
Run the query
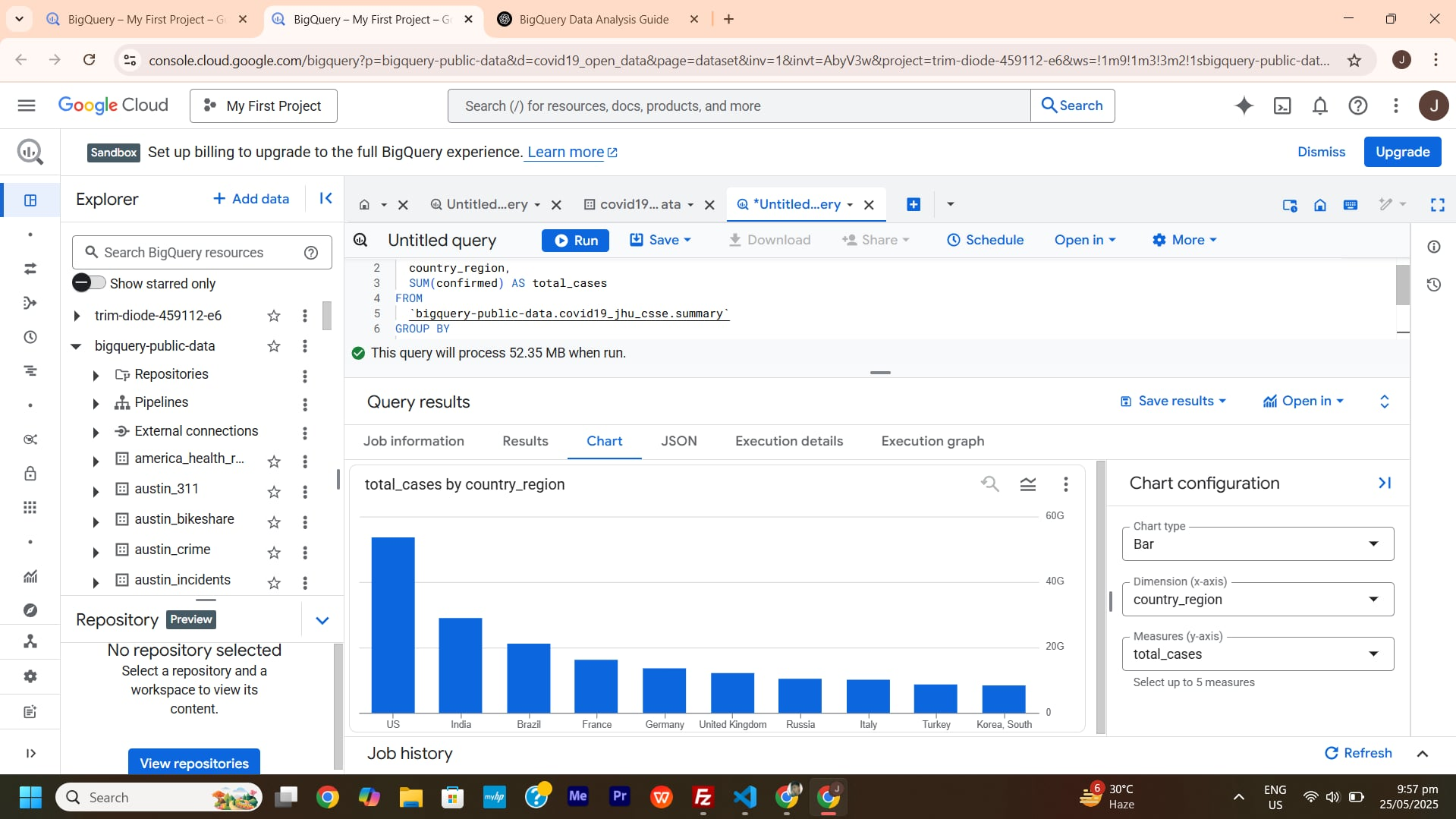point(575,241)
